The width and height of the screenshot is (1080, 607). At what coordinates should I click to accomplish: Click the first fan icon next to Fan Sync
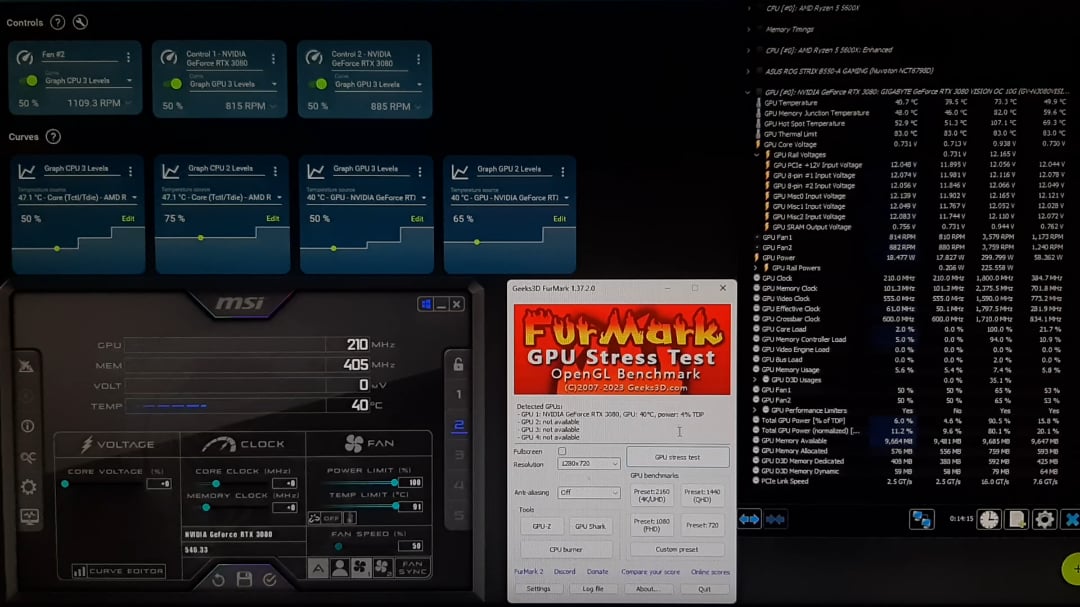click(359, 565)
